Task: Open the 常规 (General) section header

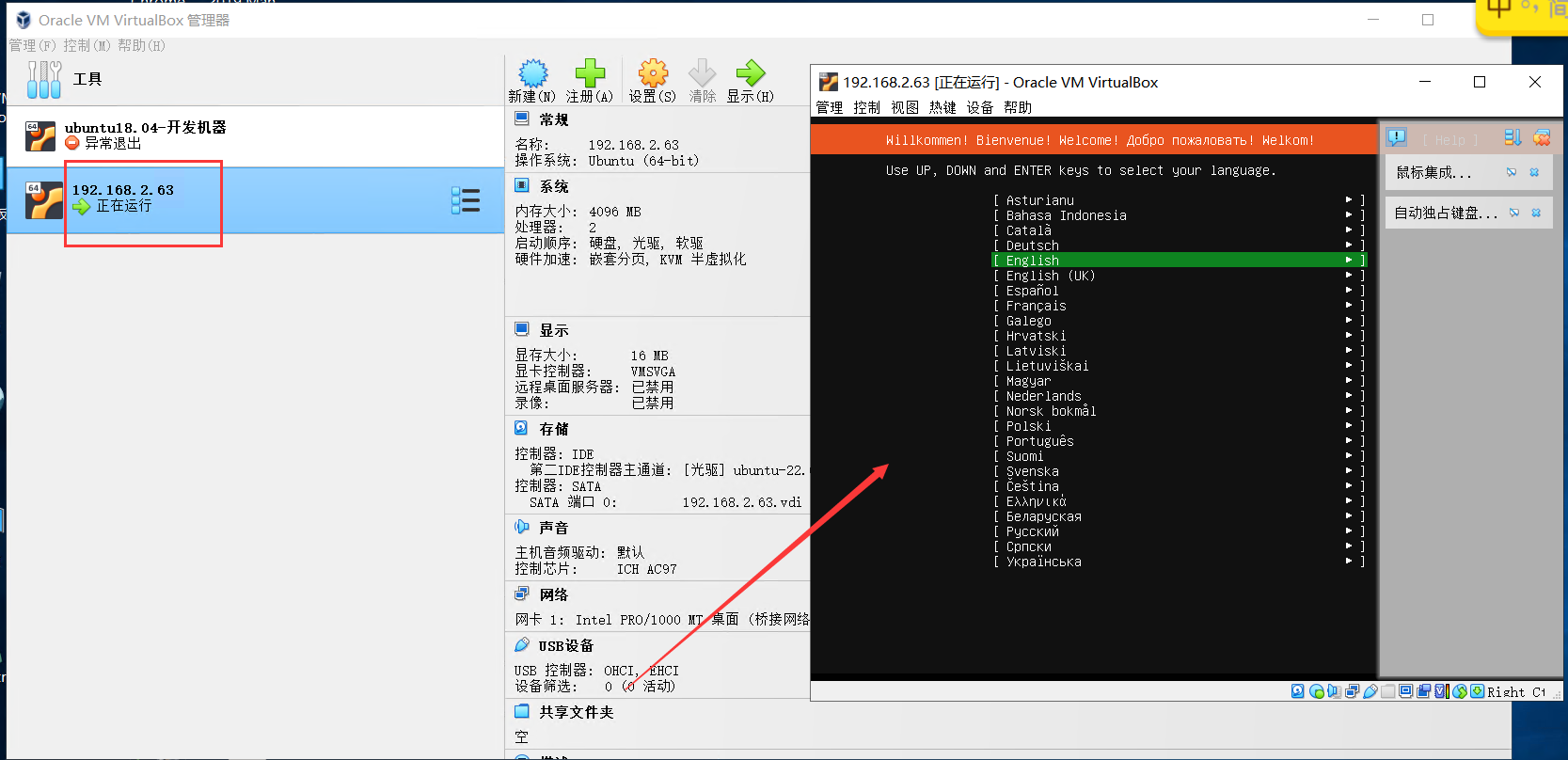Action: [554, 119]
